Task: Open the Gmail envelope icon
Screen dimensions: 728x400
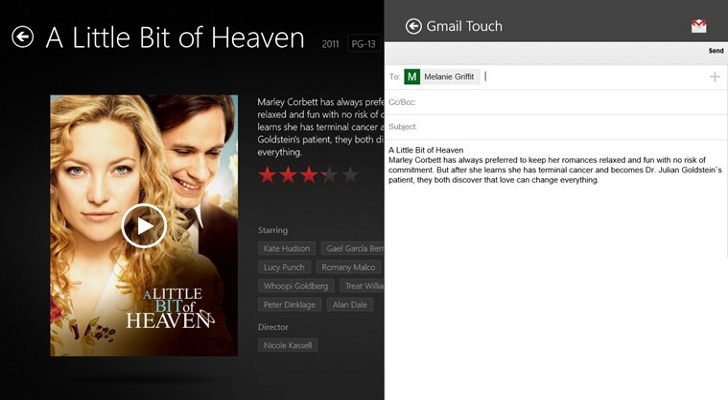Action: [x=699, y=26]
